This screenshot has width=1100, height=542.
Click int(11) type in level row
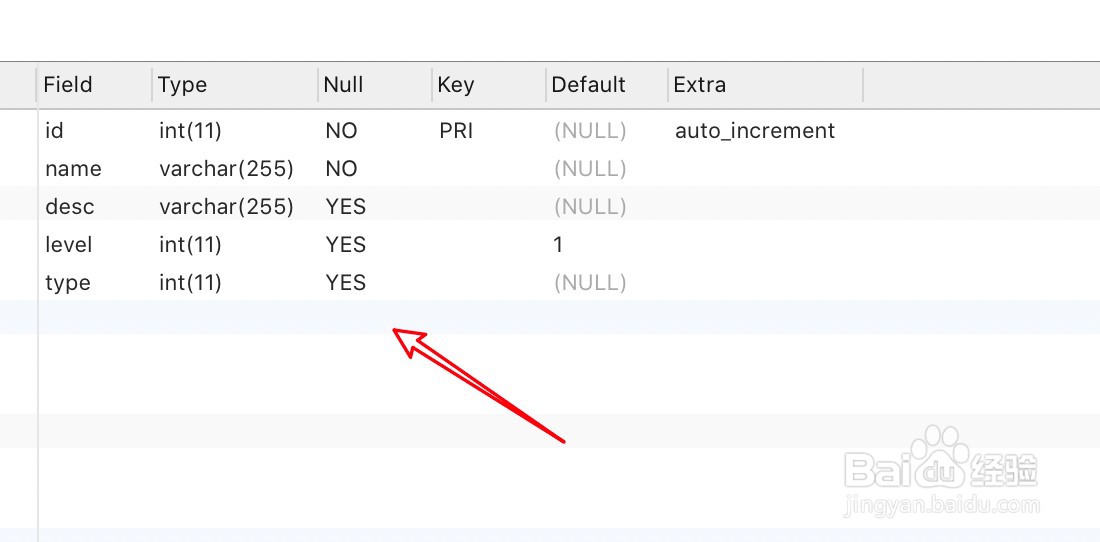coord(190,245)
